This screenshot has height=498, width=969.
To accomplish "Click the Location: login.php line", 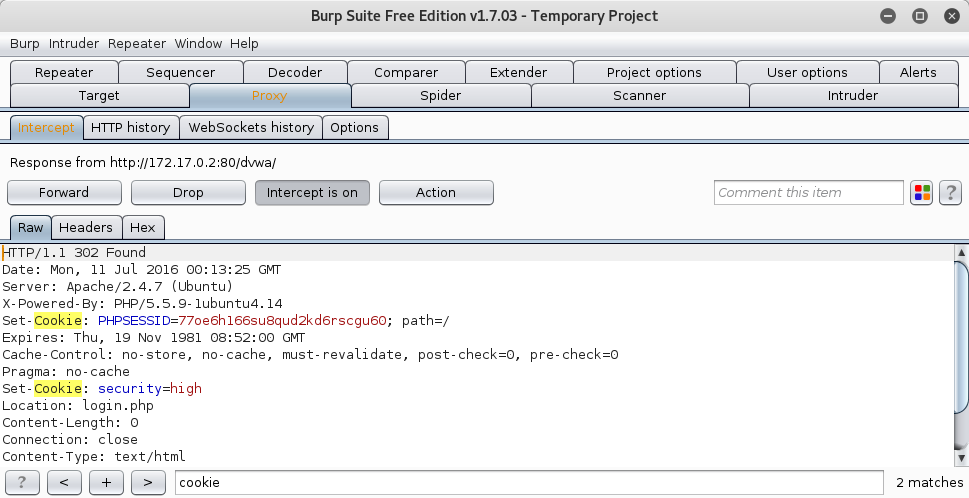I will 78,406.
